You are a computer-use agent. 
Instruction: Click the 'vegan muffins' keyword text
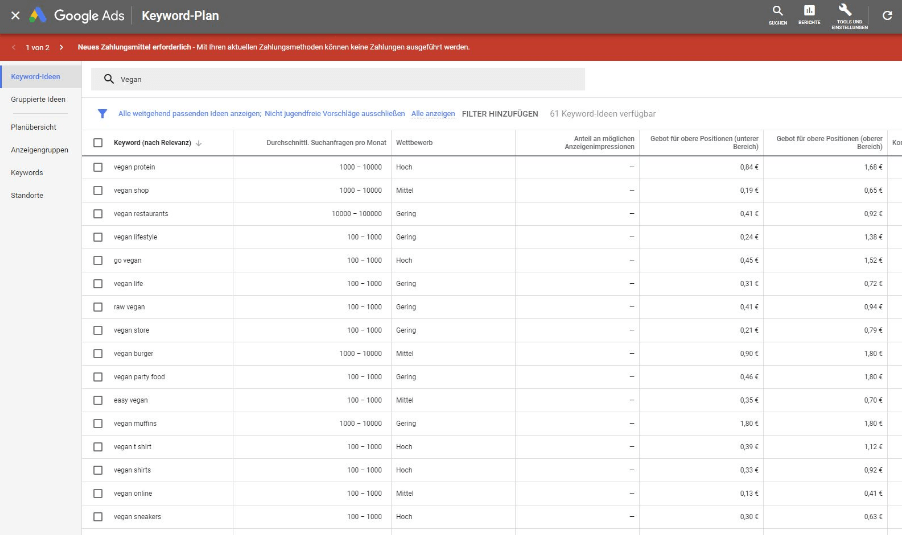(135, 423)
